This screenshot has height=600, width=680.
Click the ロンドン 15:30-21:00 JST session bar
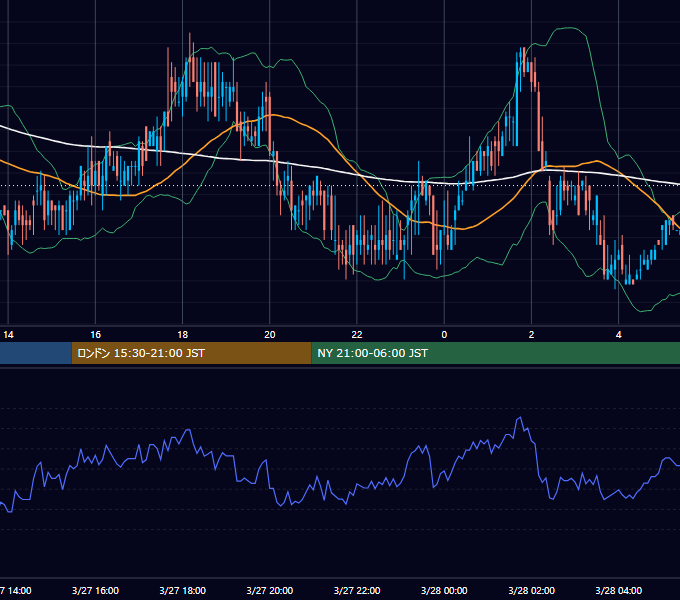(191, 353)
